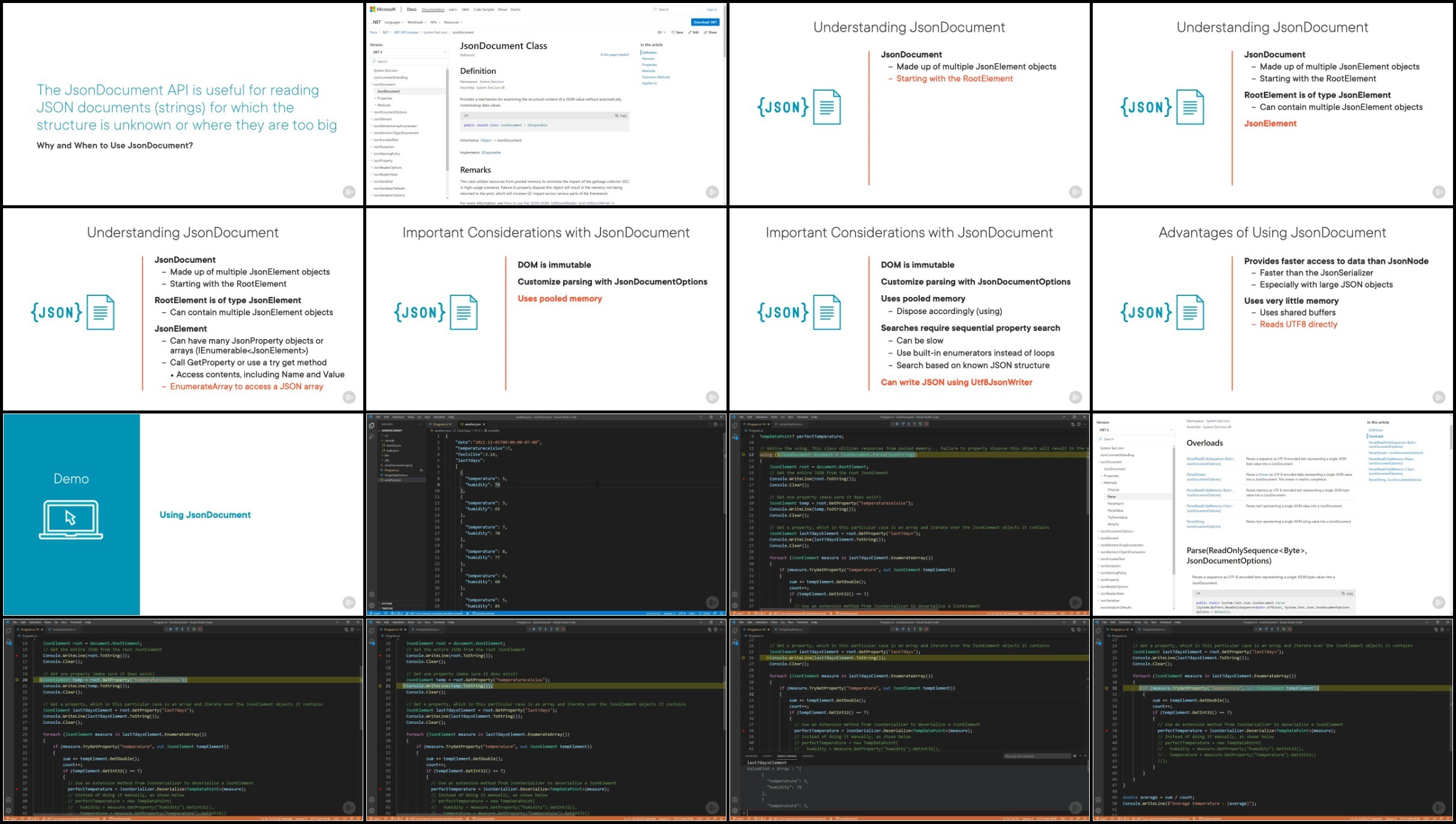Click the sidebar tree scrollbar on Parse Overloads page
The image size is (1456, 824).
[x=1174, y=510]
